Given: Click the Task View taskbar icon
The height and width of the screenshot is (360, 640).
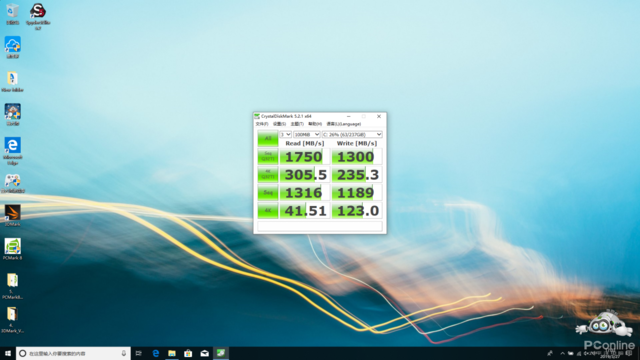Looking at the screenshot, I should (x=139, y=353).
